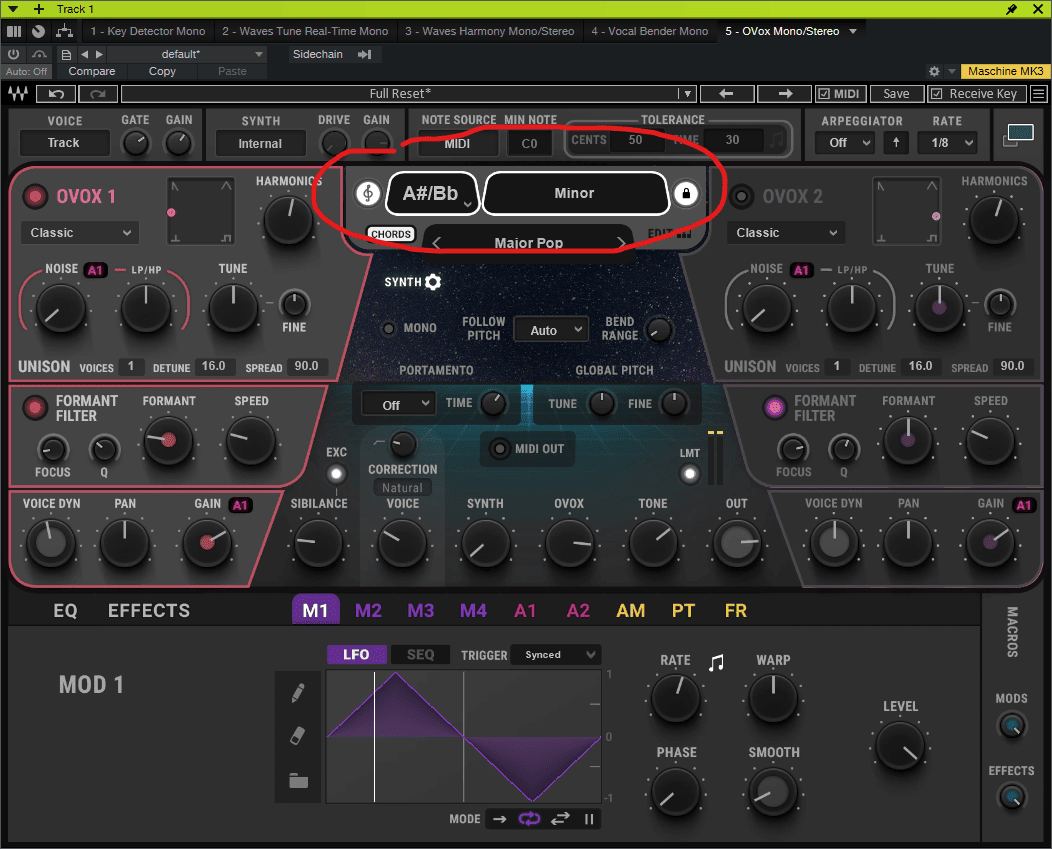
Task: Click the CHORDS button
Action: click(391, 234)
